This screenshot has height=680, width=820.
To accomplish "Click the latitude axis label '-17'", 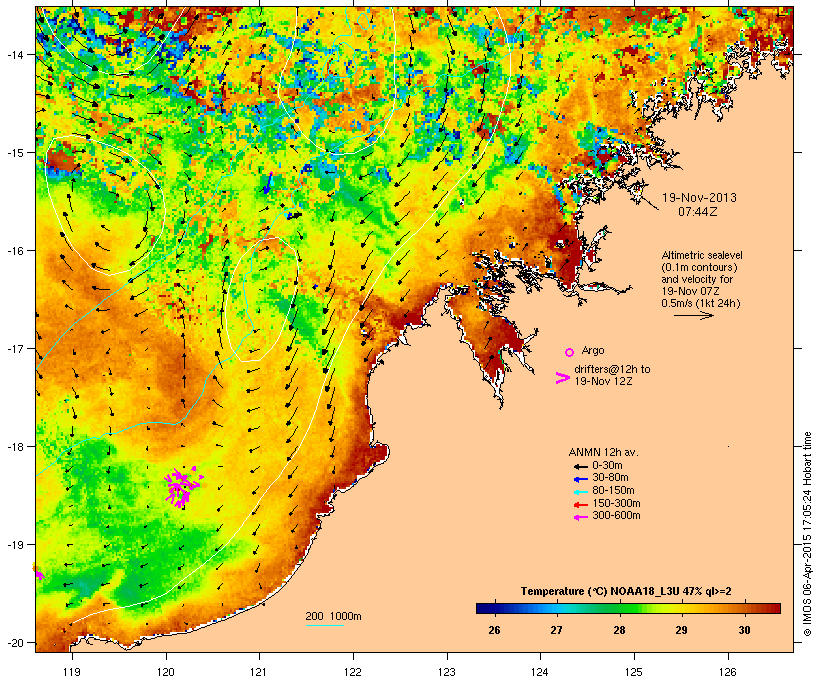I will [14, 348].
